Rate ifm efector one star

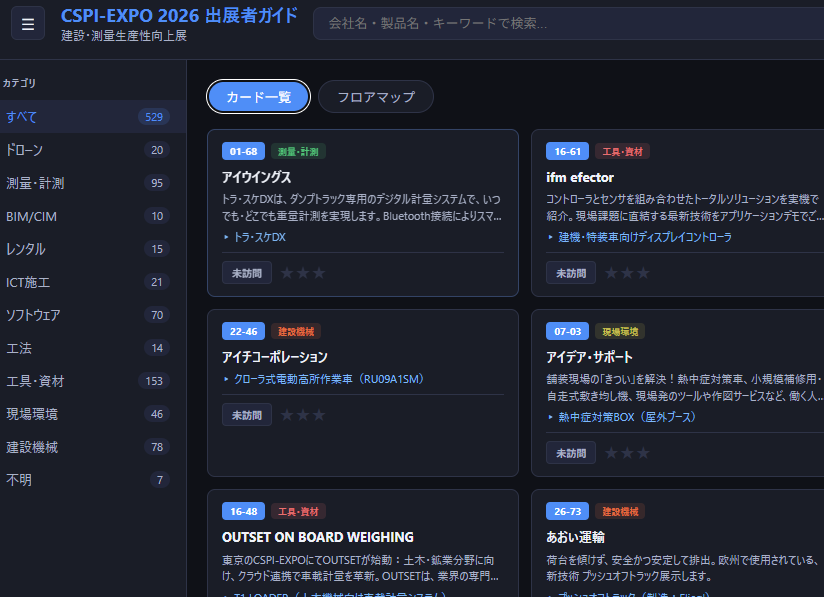point(611,273)
